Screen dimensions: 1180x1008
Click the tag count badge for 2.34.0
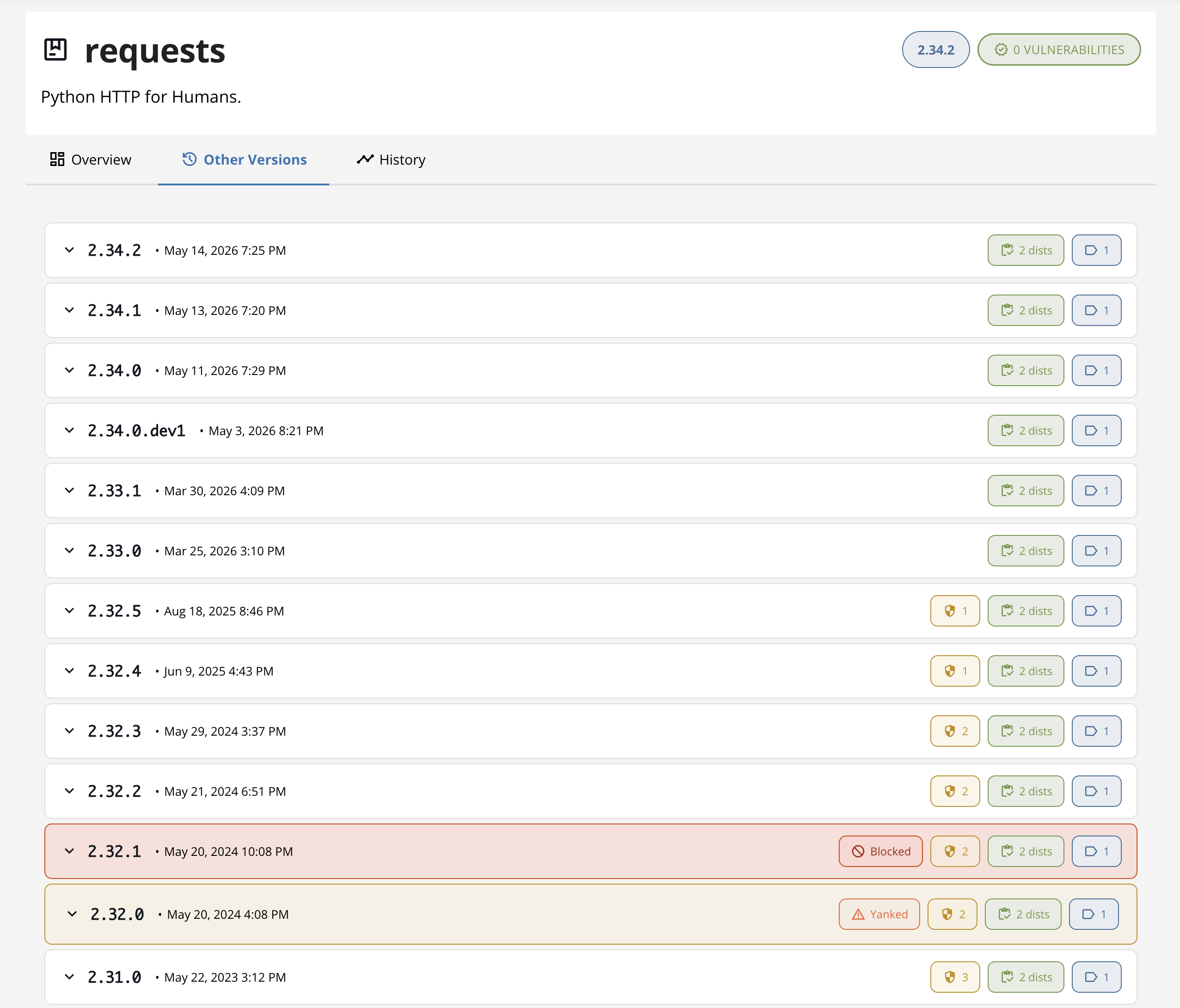1096,370
